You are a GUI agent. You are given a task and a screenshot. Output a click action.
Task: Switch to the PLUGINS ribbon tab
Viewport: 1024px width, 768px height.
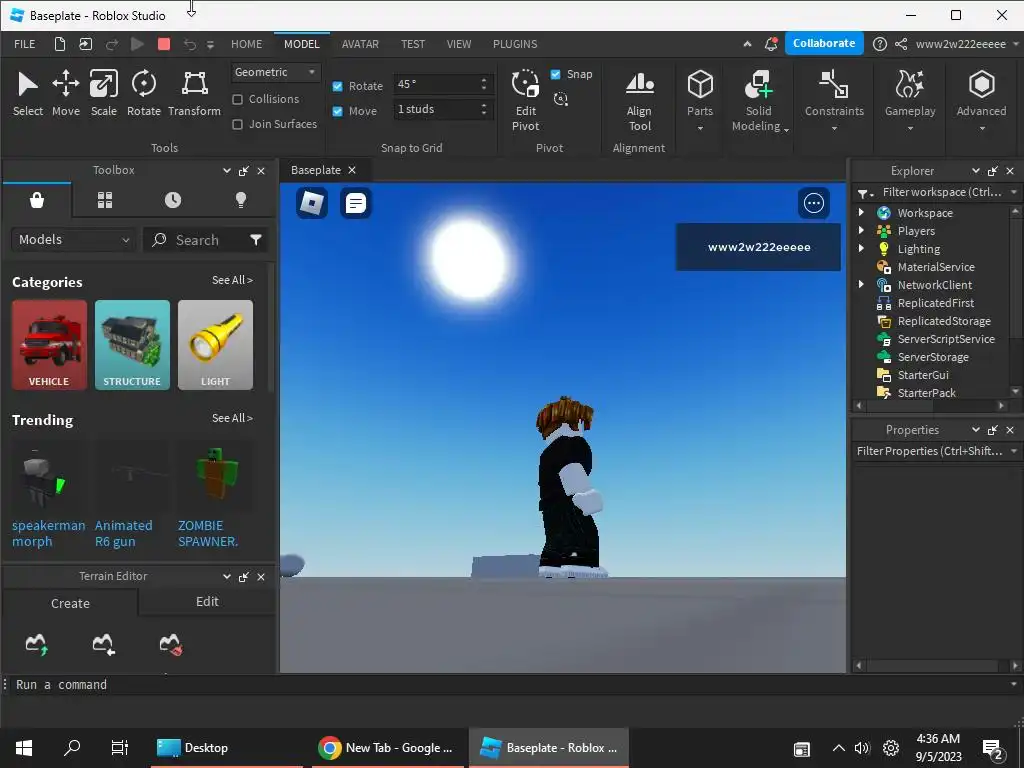(515, 44)
